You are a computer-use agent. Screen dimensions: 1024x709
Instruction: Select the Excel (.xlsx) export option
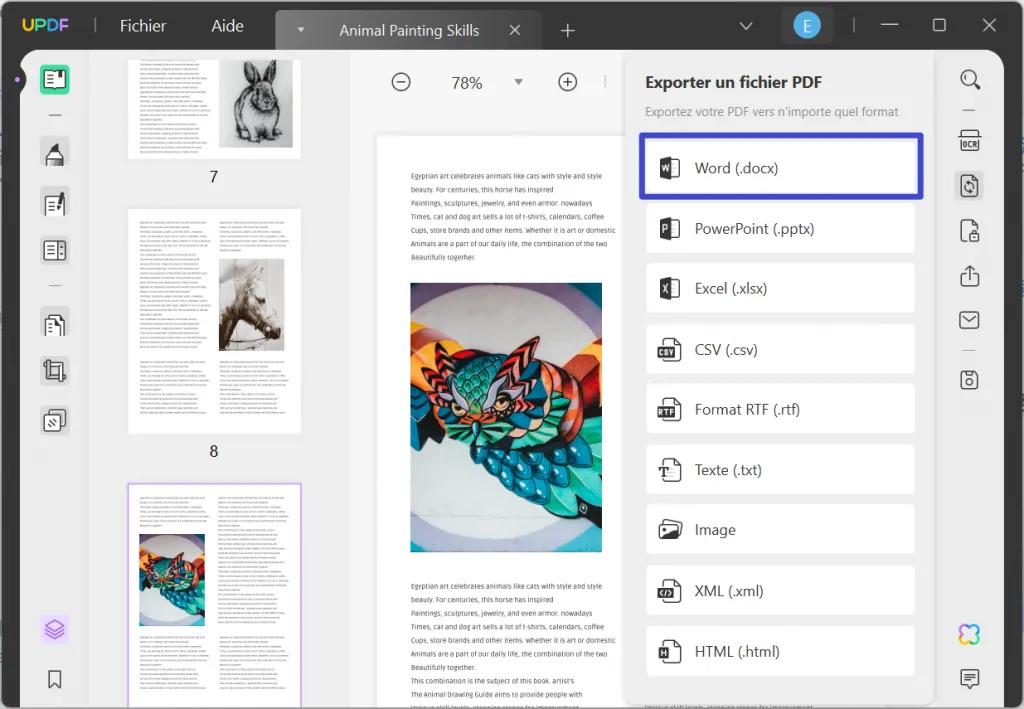pos(780,288)
